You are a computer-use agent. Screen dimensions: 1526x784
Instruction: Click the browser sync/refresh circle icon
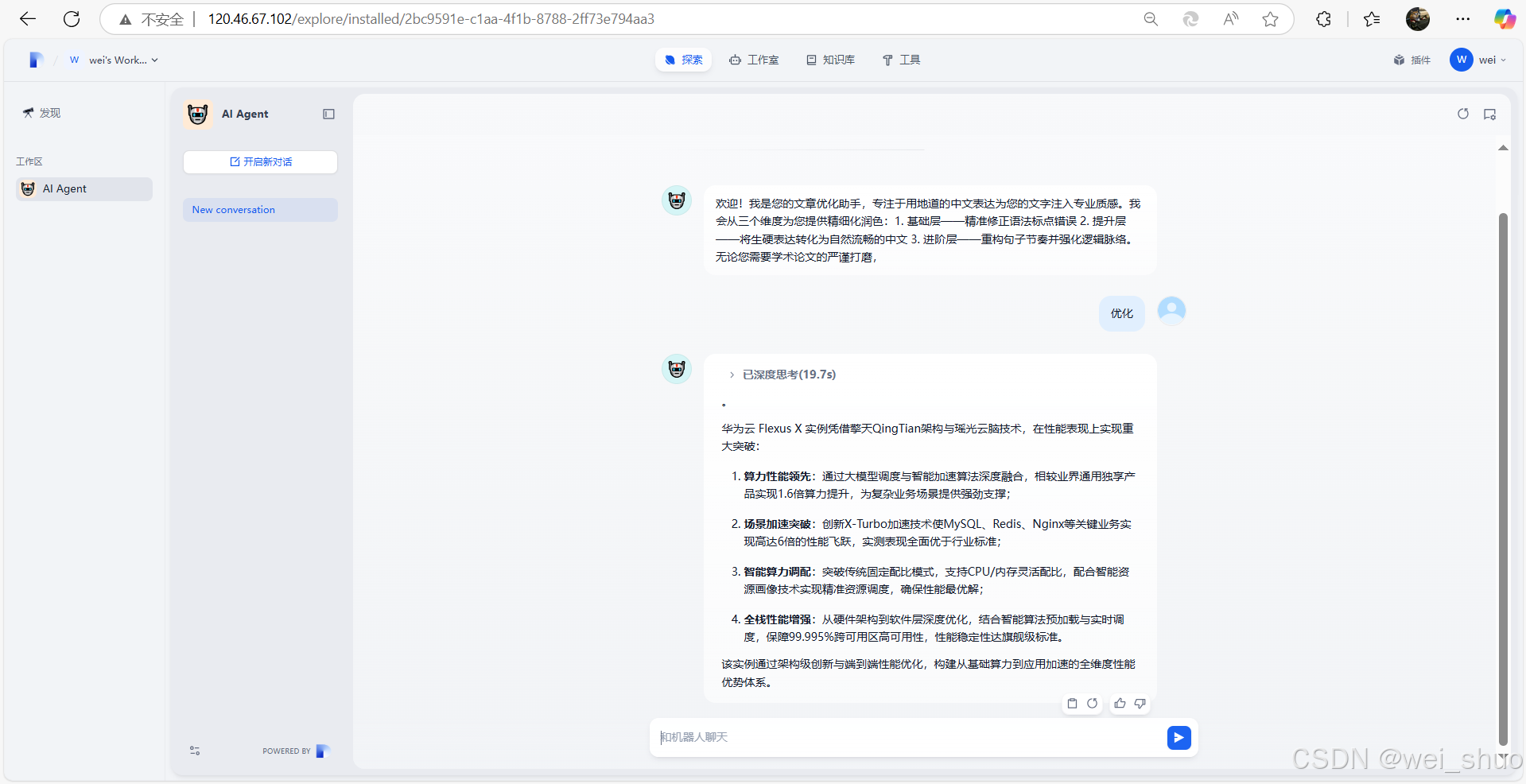(1190, 19)
